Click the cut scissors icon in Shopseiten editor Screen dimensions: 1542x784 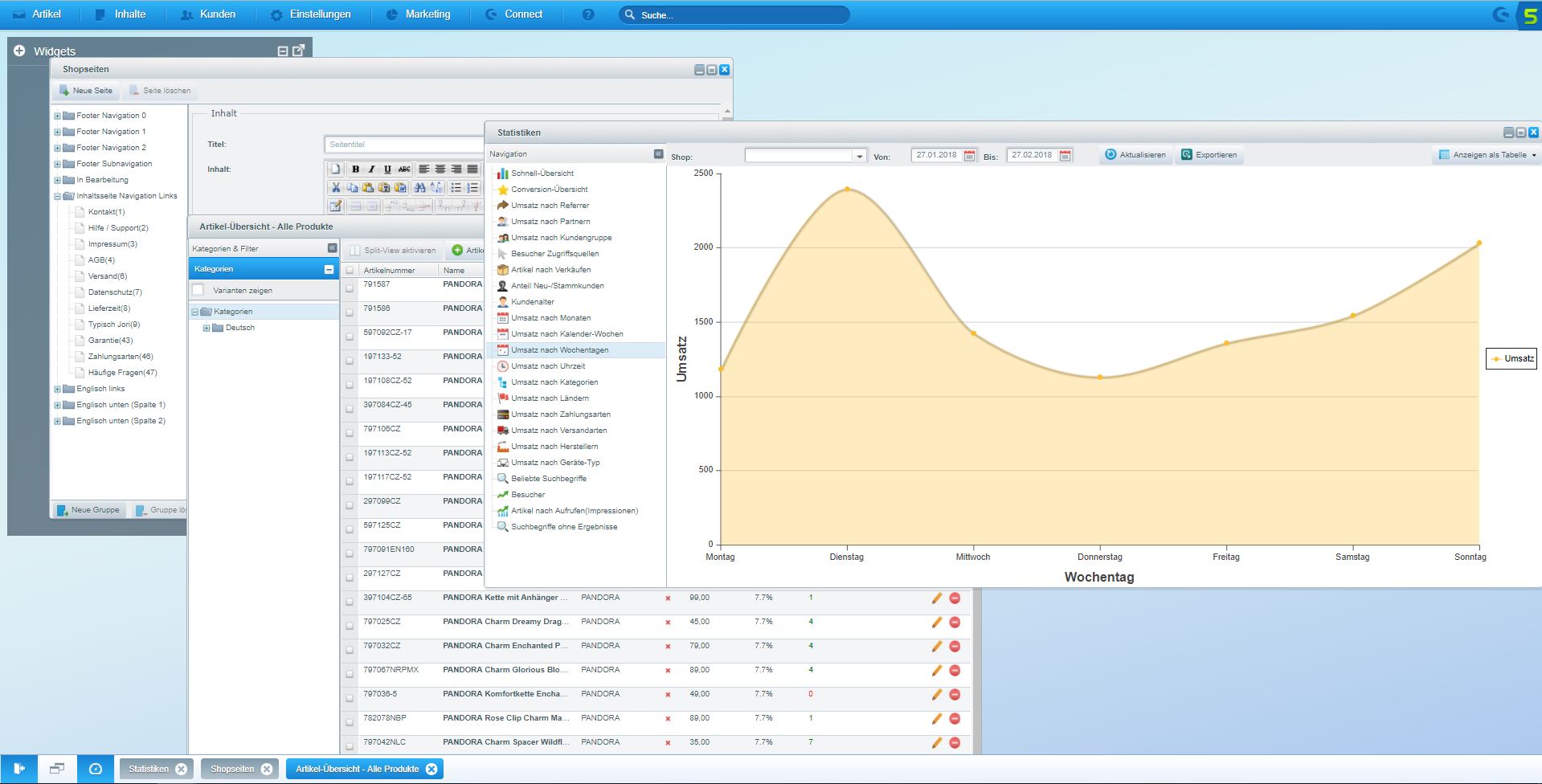click(336, 187)
